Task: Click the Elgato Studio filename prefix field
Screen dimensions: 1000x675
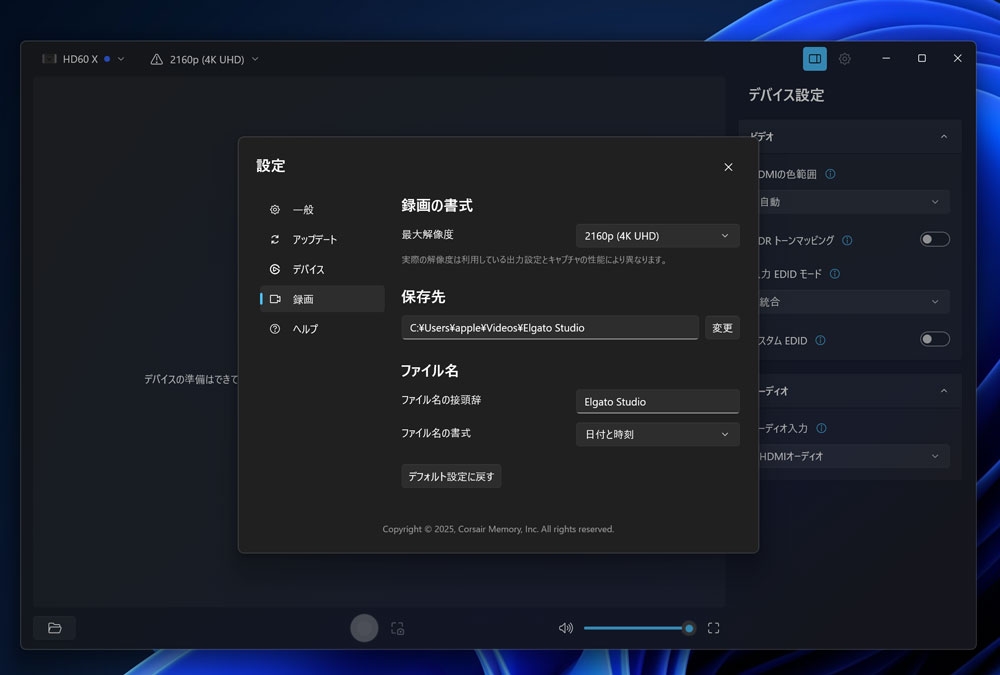Action: coord(657,401)
